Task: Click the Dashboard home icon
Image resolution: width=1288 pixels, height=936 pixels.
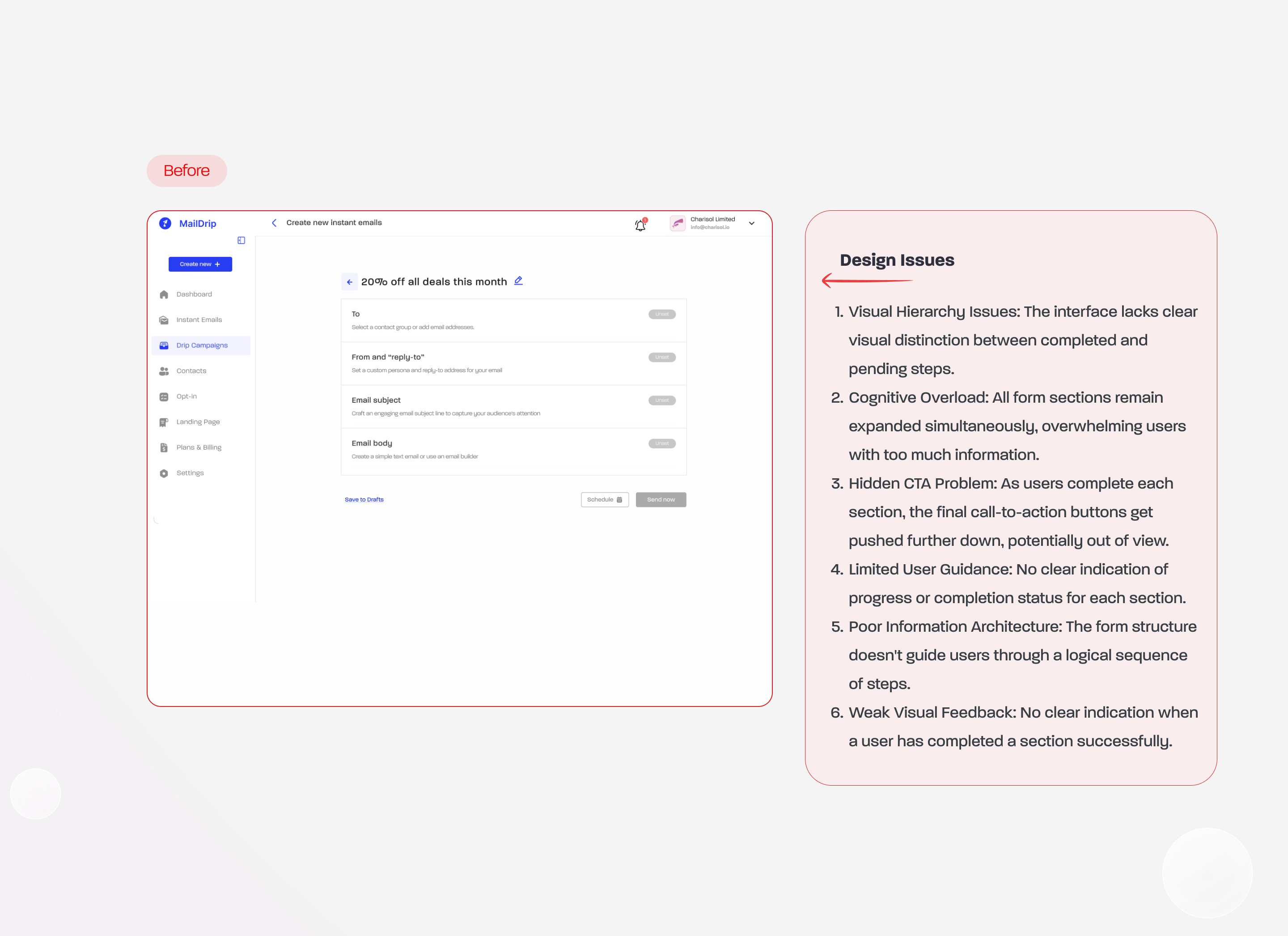Action: pyautogui.click(x=164, y=294)
